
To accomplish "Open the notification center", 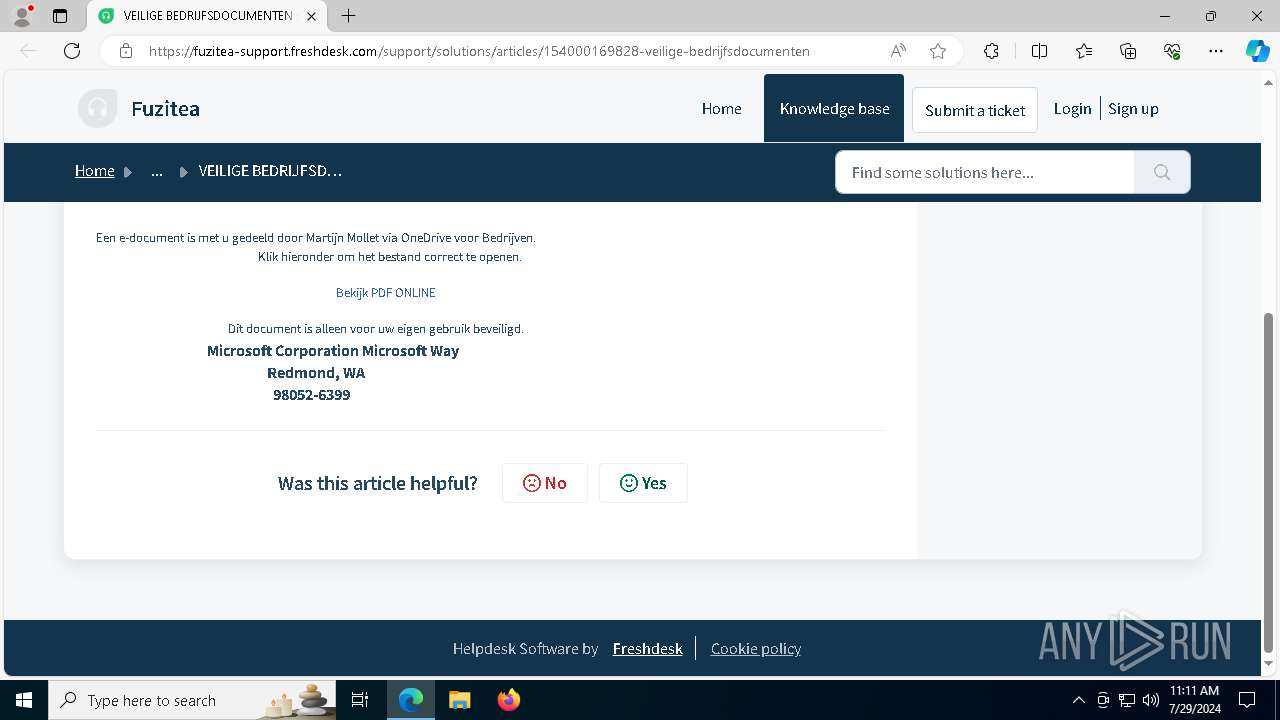I will click(x=1247, y=700).
